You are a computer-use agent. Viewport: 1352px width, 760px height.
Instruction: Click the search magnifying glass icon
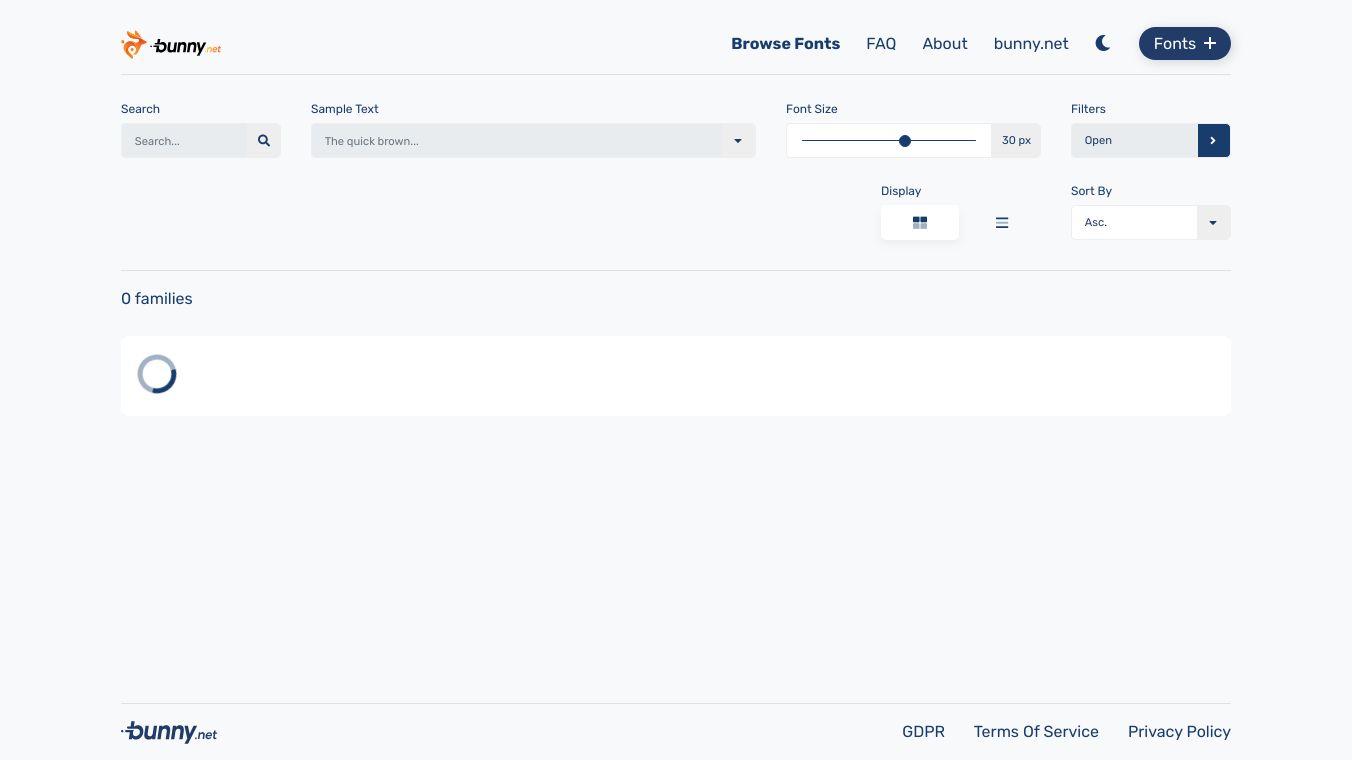pos(264,141)
